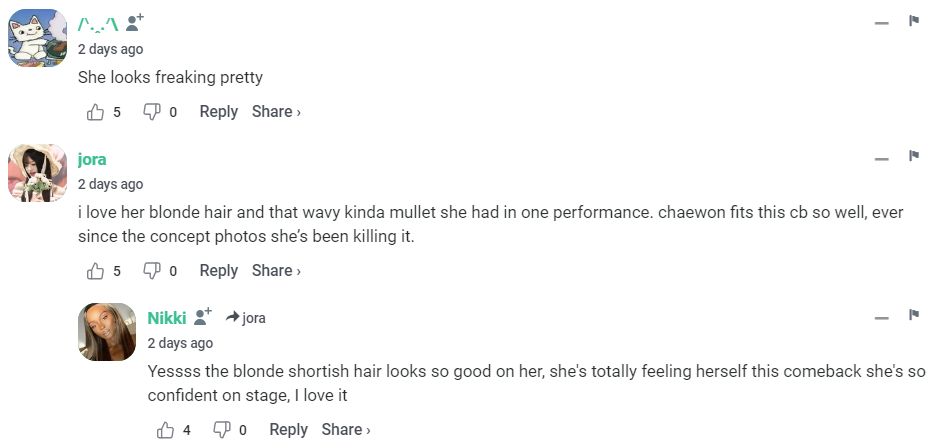937x448 pixels.
Task: Open jora's profile via username link
Action: click(x=92, y=159)
